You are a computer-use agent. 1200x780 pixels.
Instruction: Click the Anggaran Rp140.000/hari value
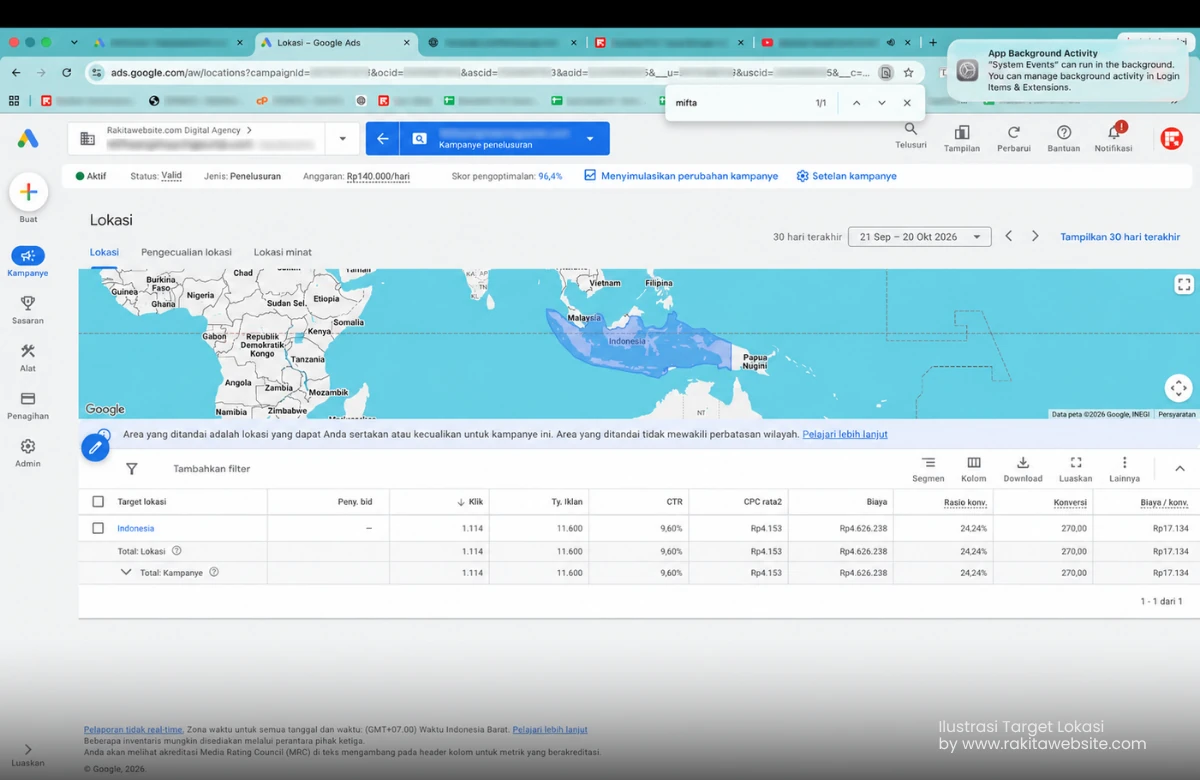pos(378,176)
